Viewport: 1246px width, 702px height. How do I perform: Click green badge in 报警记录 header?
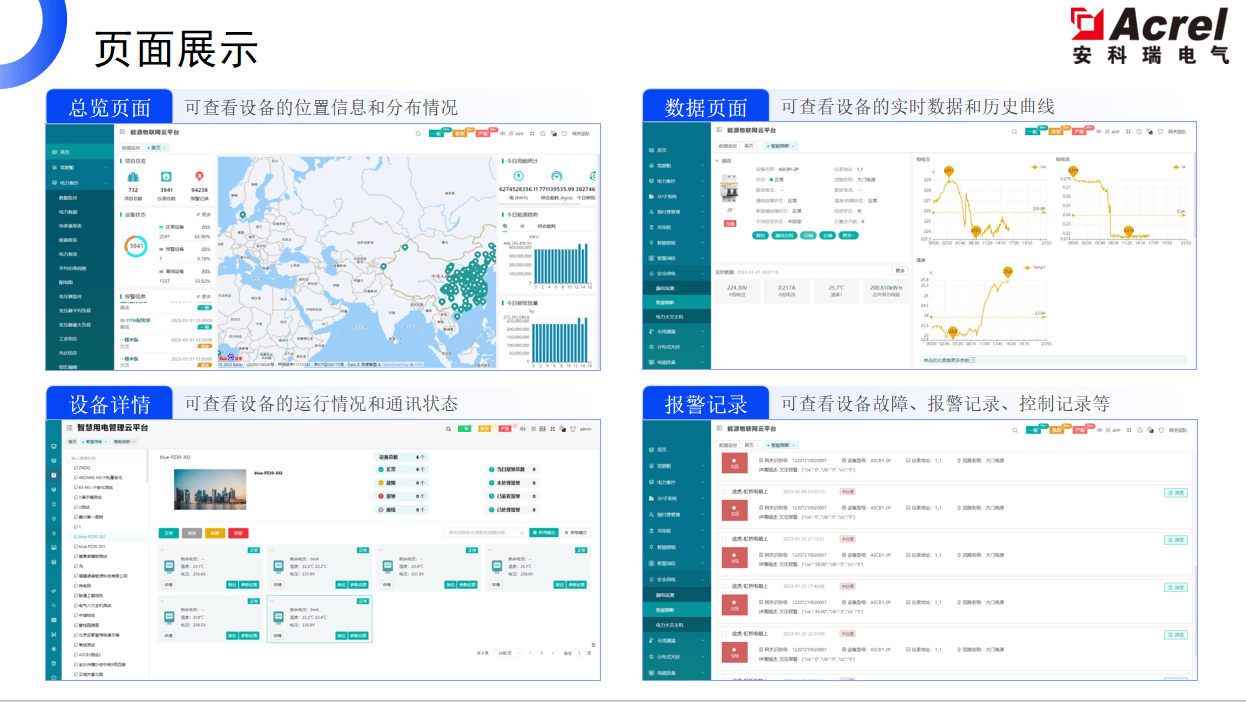(x=1034, y=430)
